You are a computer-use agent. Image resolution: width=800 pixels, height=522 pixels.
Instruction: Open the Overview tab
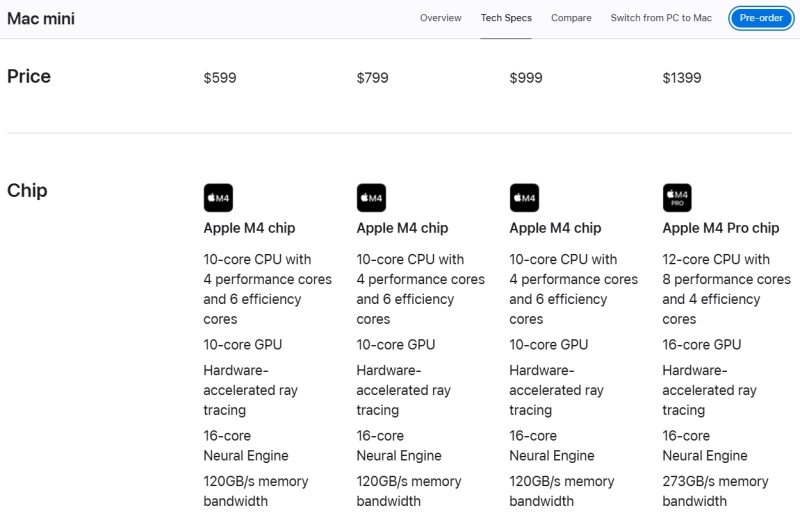pyautogui.click(x=440, y=18)
